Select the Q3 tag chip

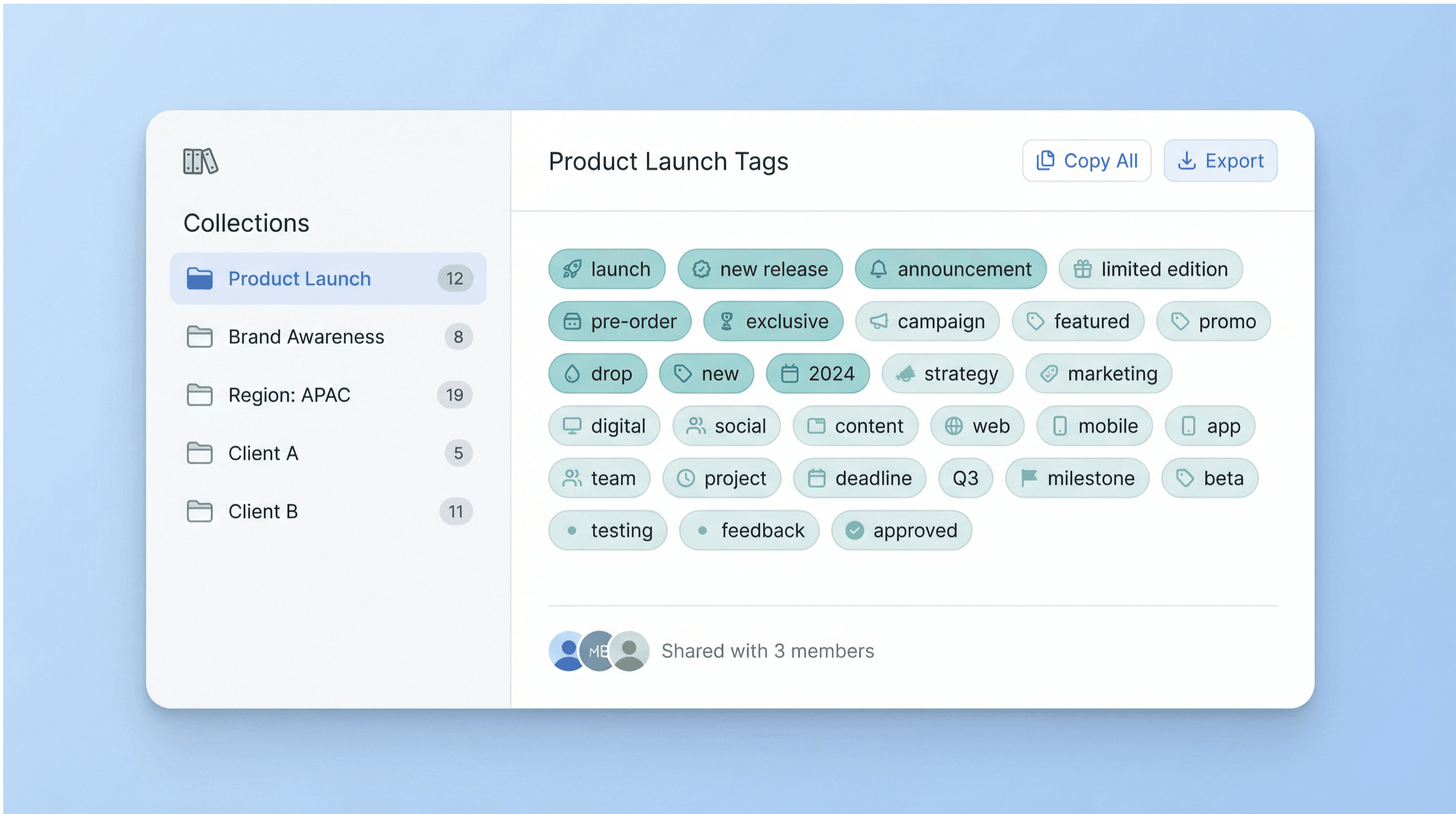965,478
